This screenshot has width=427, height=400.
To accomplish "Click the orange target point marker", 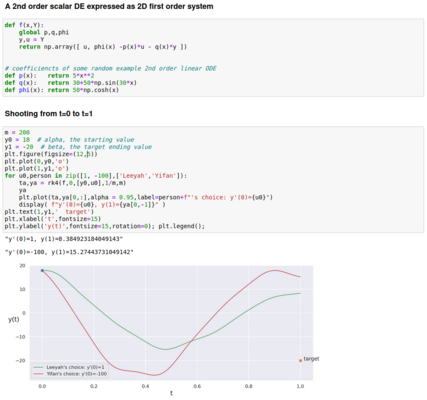I will pos(300,360).
